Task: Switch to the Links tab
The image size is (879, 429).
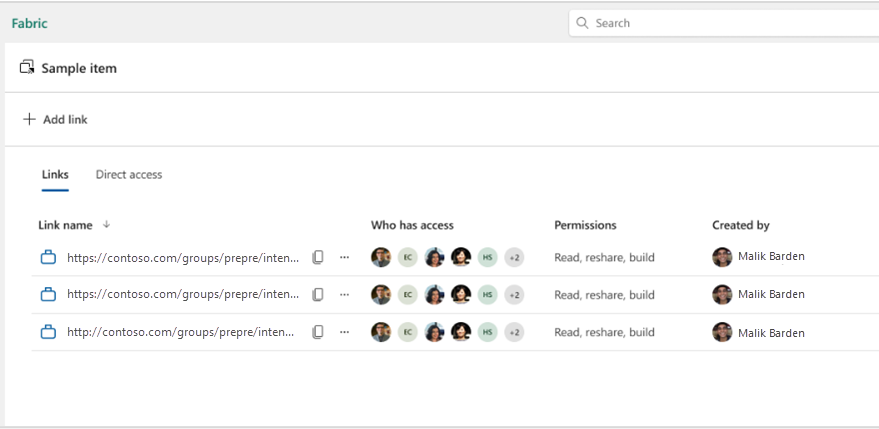Action: pyautogui.click(x=55, y=175)
